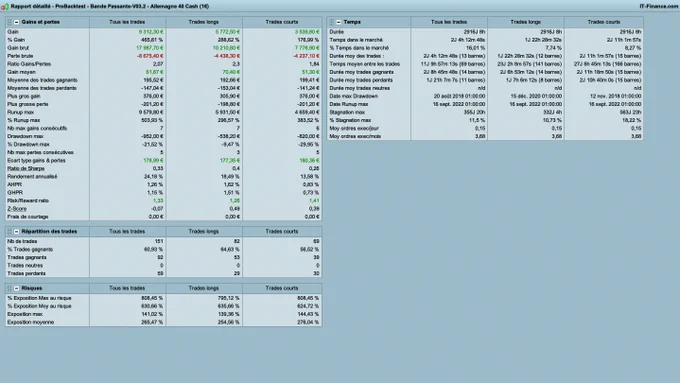
Task: Select the Plus gros gain row label
Action: tap(24, 96)
